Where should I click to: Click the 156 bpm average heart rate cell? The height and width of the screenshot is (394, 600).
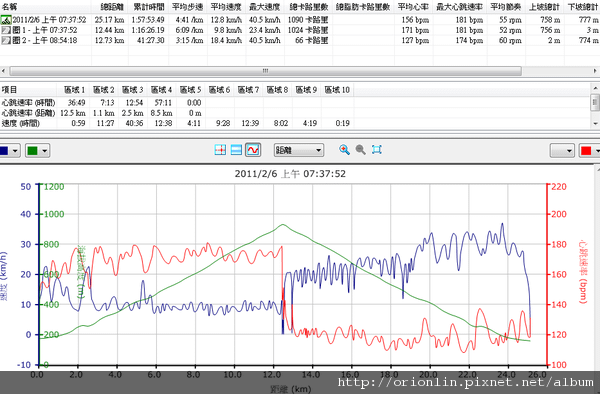pos(415,20)
